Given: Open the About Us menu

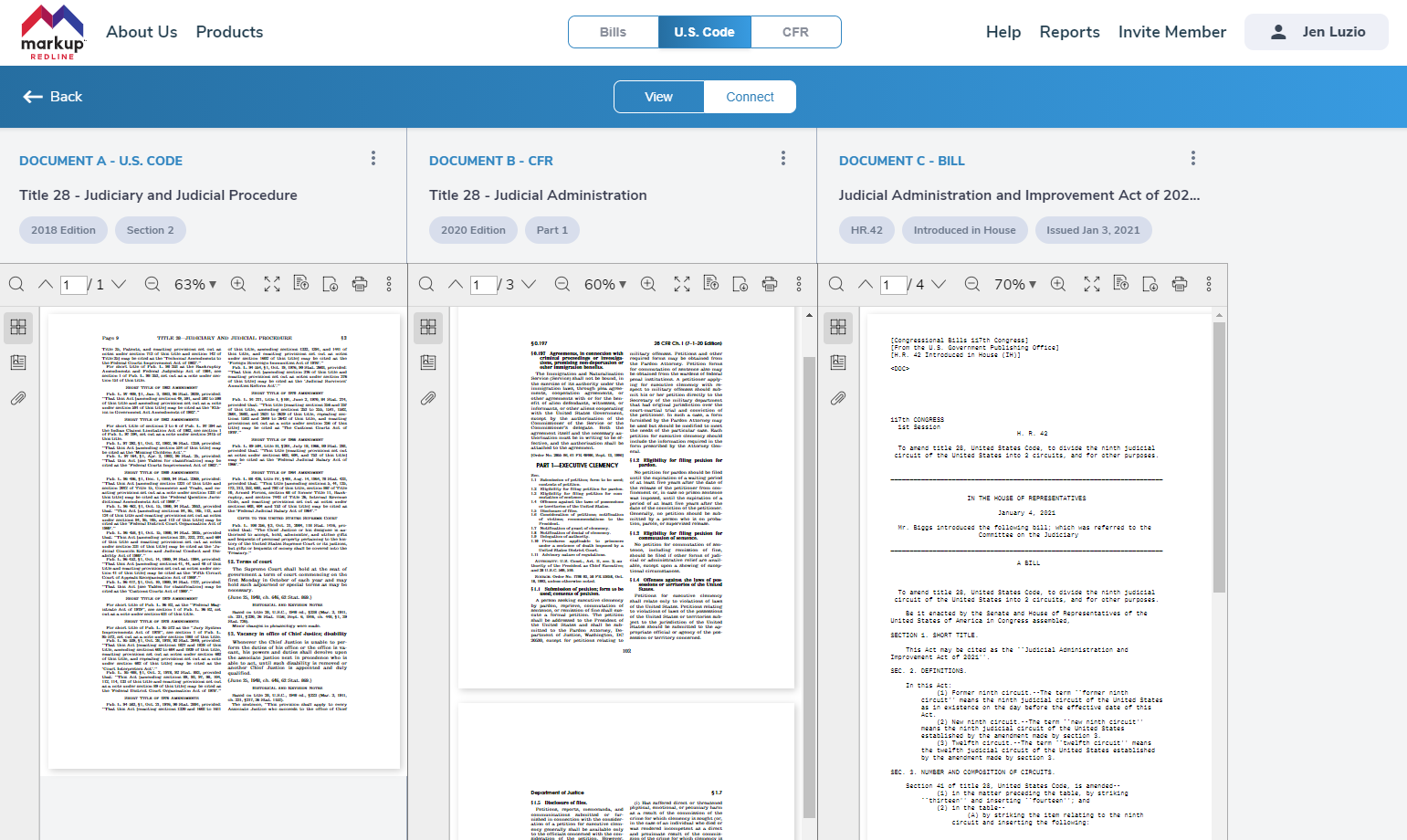Looking at the screenshot, I should tap(142, 32).
